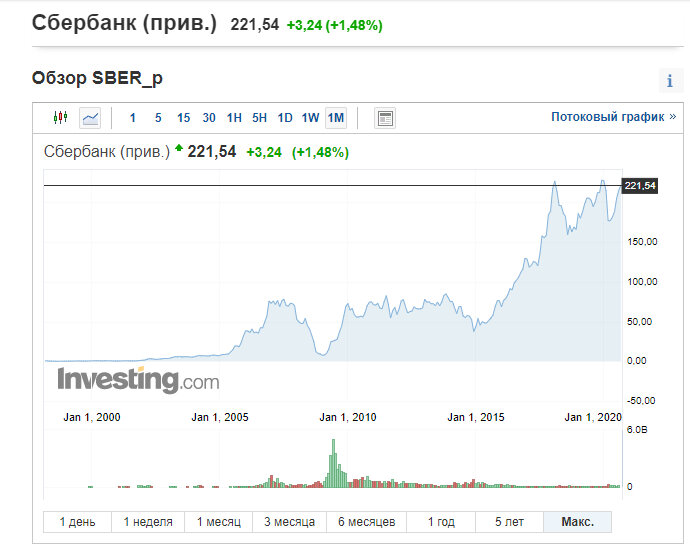The width and height of the screenshot is (690, 548).
Task: Set the 1-minute chart interval
Action: (x=133, y=118)
